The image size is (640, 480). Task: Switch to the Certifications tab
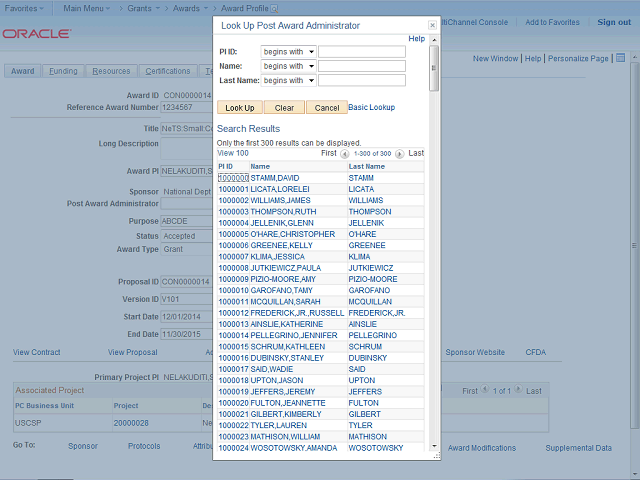coord(168,71)
